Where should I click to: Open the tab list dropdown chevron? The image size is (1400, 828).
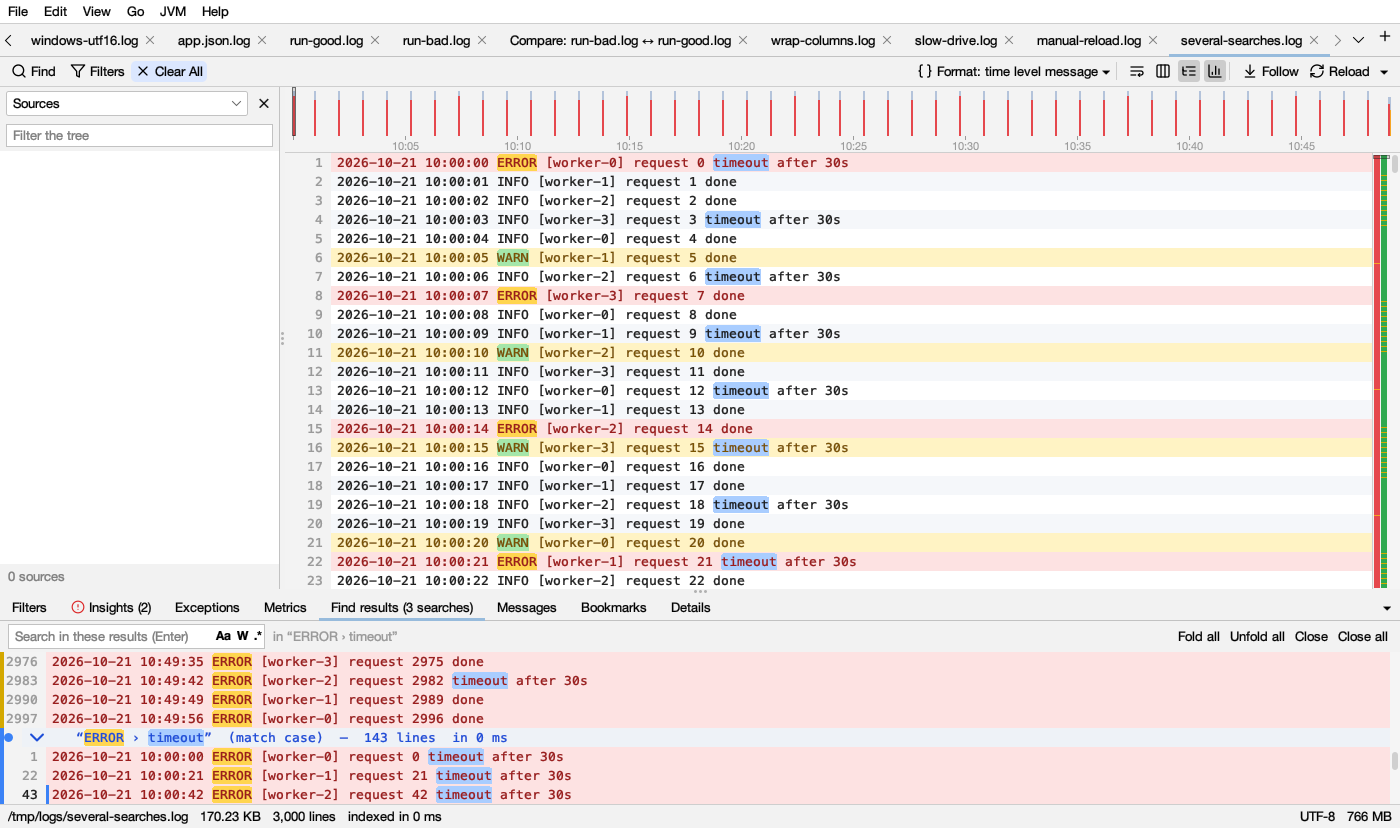pyautogui.click(x=1358, y=40)
